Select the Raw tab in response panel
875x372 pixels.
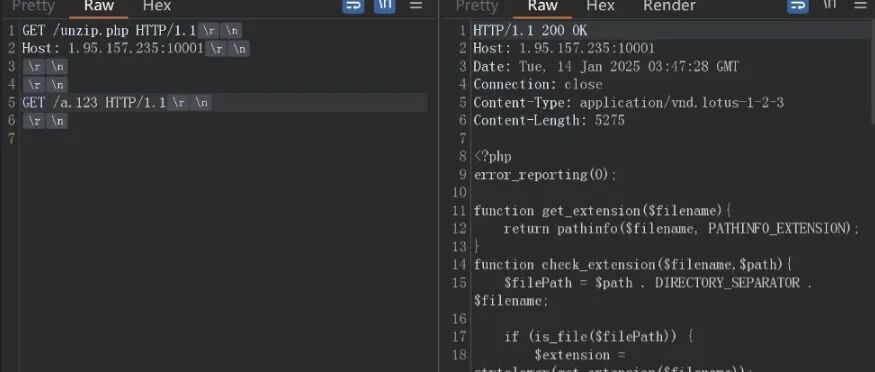point(542,6)
